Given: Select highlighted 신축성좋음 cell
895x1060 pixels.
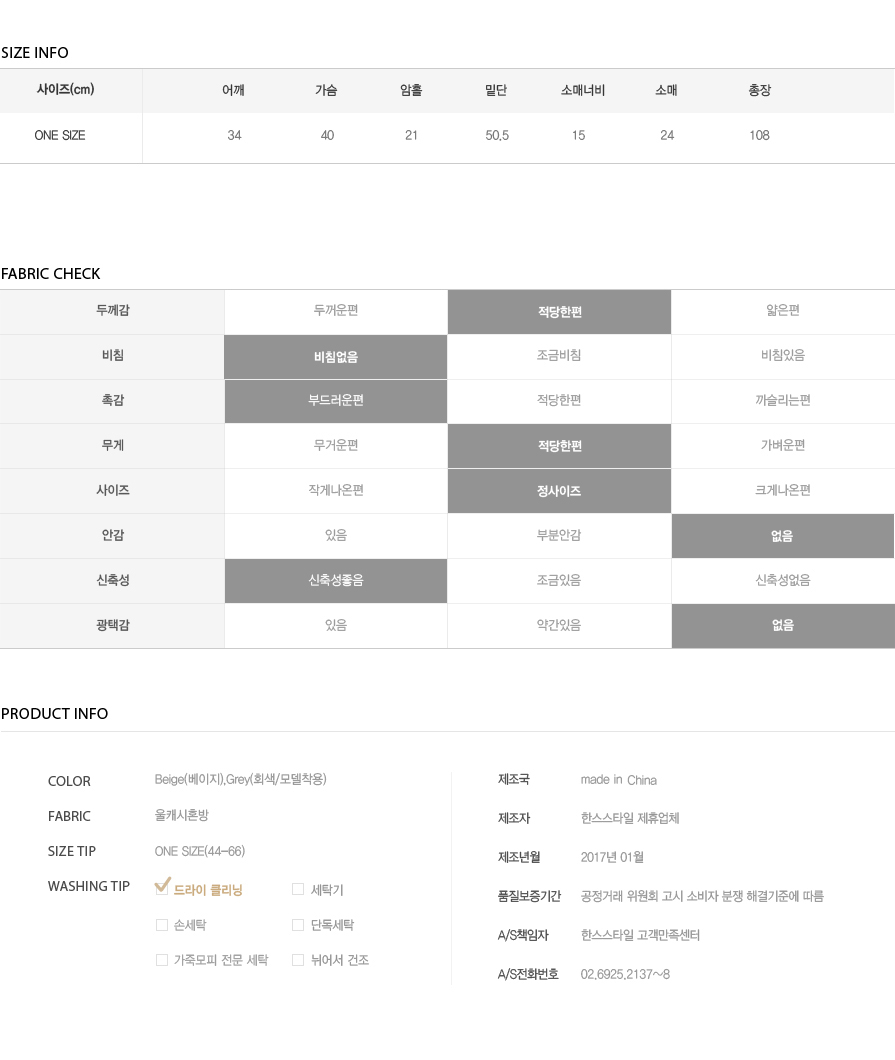Looking at the screenshot, I should tap(336, 581).
